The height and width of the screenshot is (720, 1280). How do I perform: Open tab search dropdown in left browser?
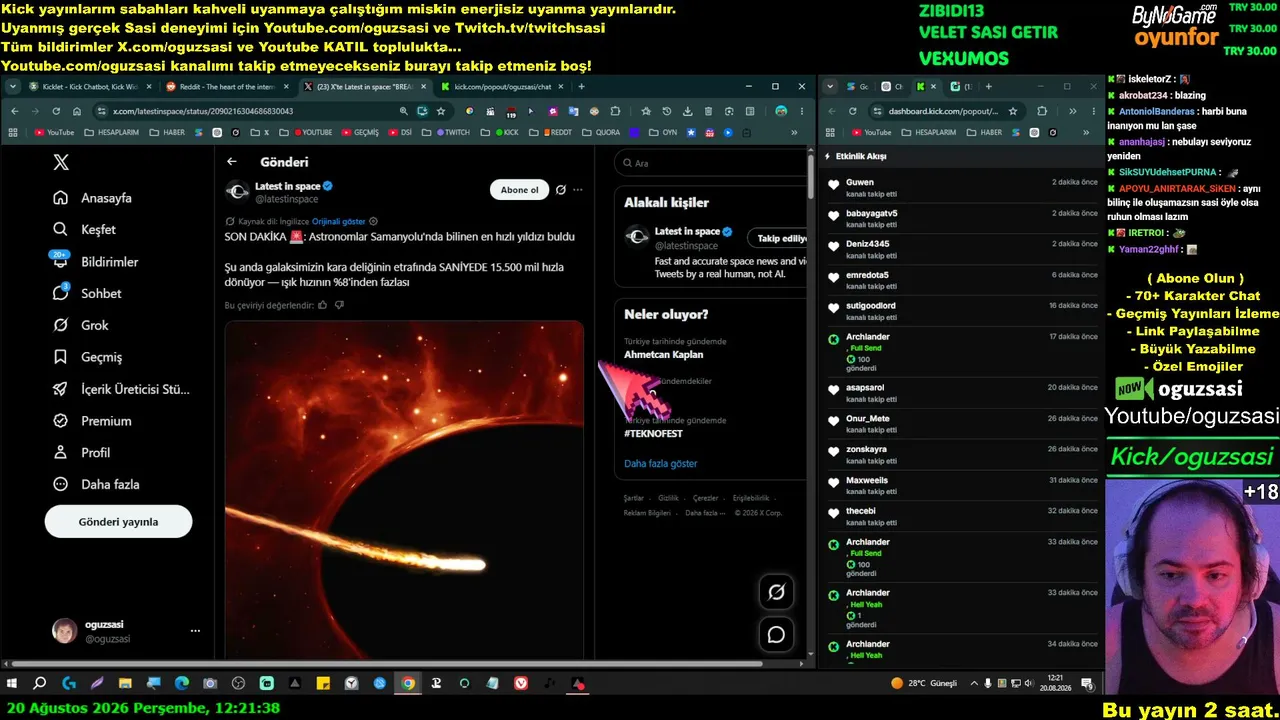click(13, 87)
